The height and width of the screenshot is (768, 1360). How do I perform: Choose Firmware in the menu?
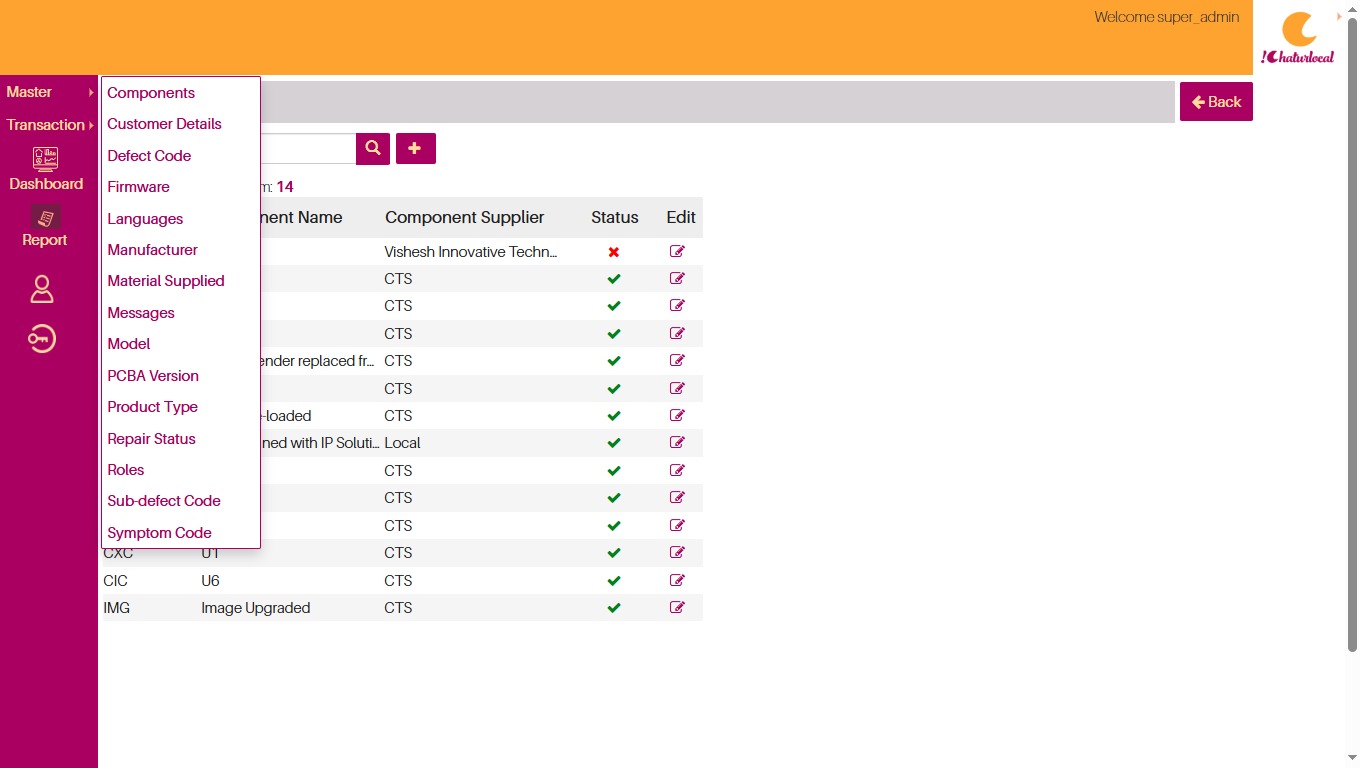[138, 187]
